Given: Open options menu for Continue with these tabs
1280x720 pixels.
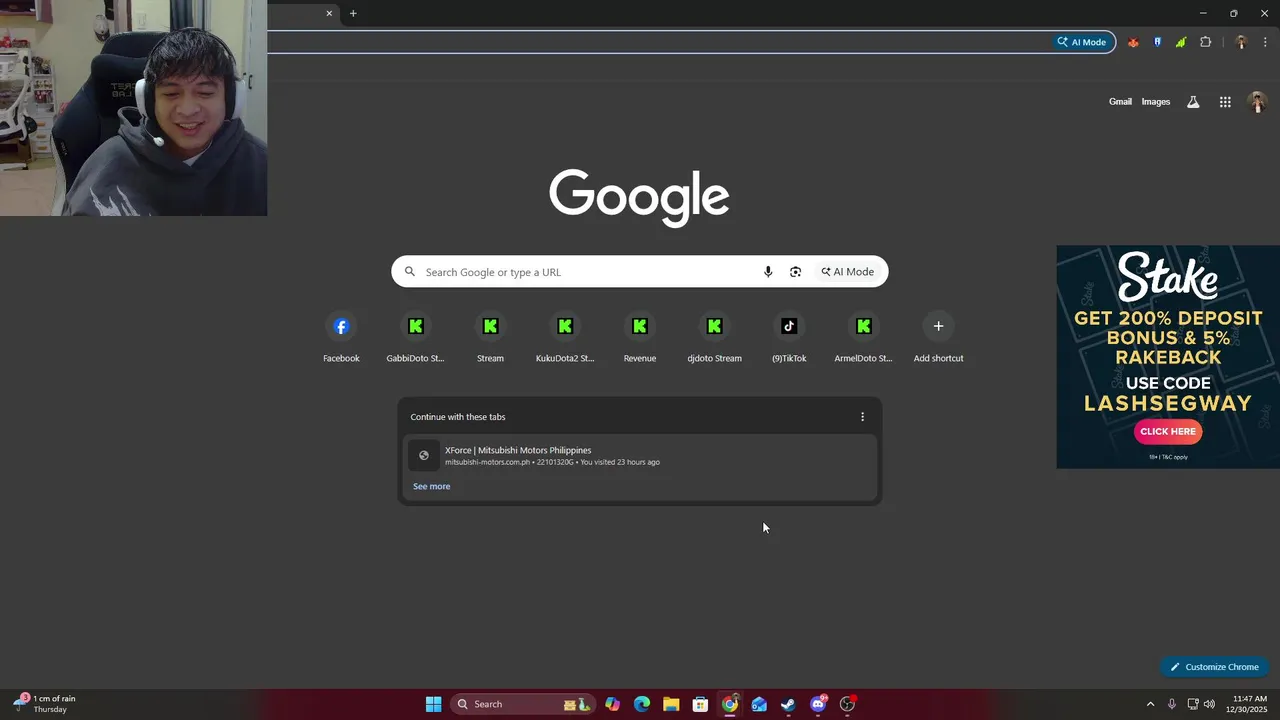Looking at the screenshot, I should tap(862, 417).
